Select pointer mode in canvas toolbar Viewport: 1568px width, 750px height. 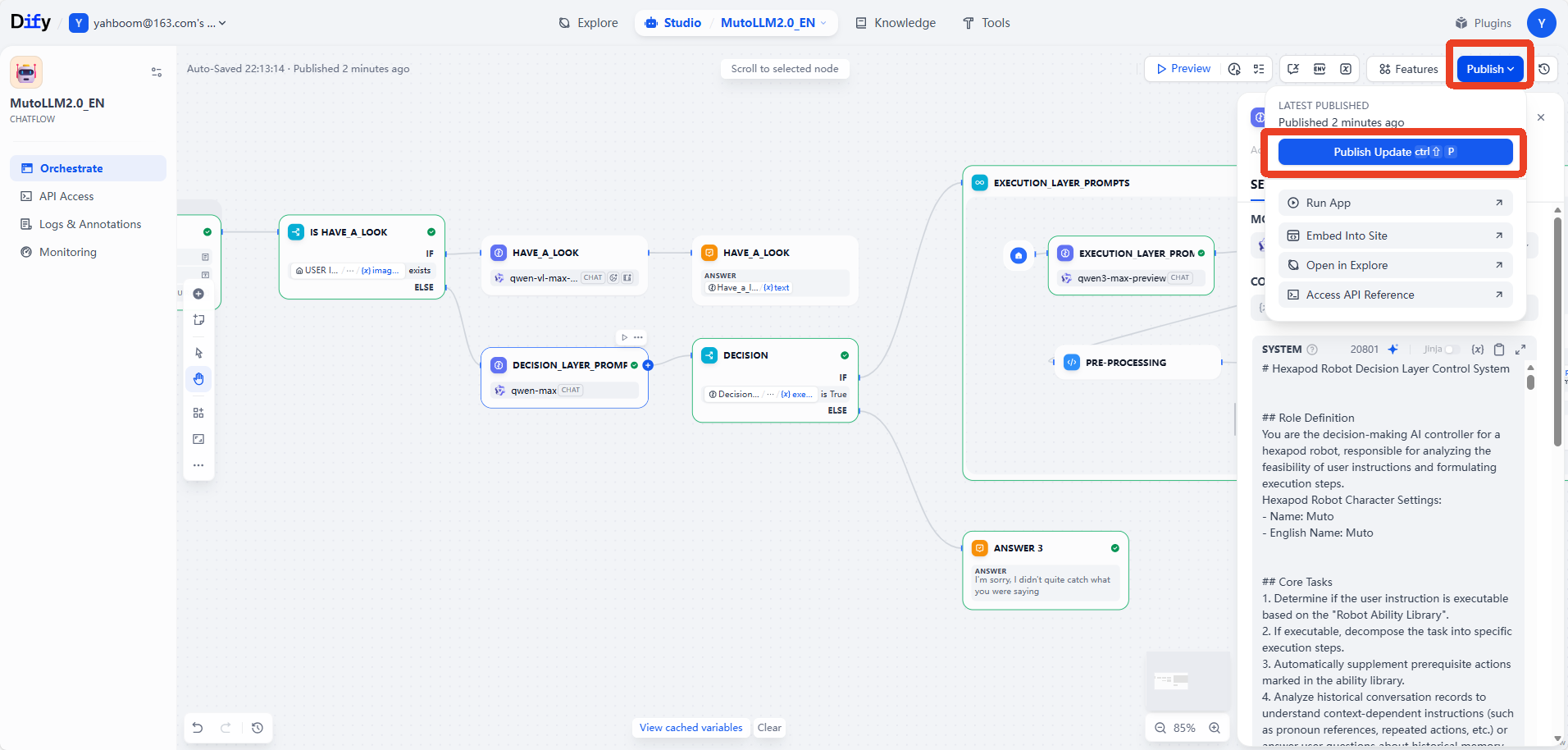198,353
